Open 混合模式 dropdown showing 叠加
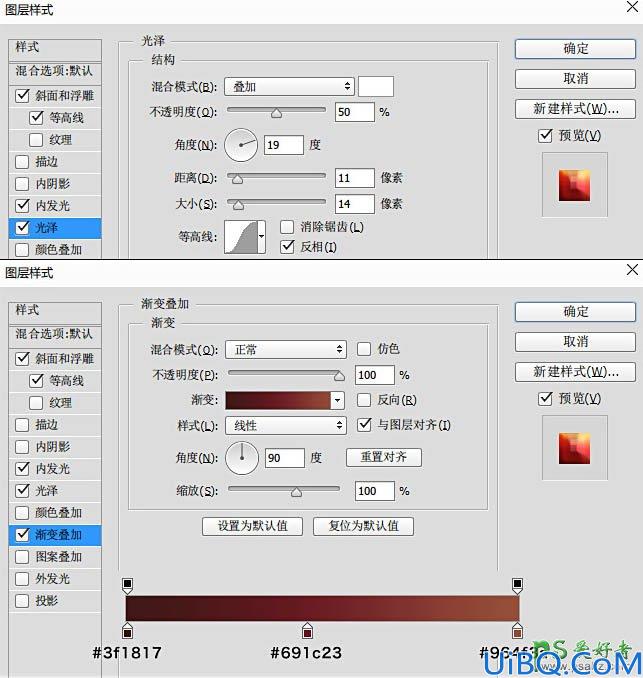The width and height of the screenshot is (643, 678). [x=289, y=86]
